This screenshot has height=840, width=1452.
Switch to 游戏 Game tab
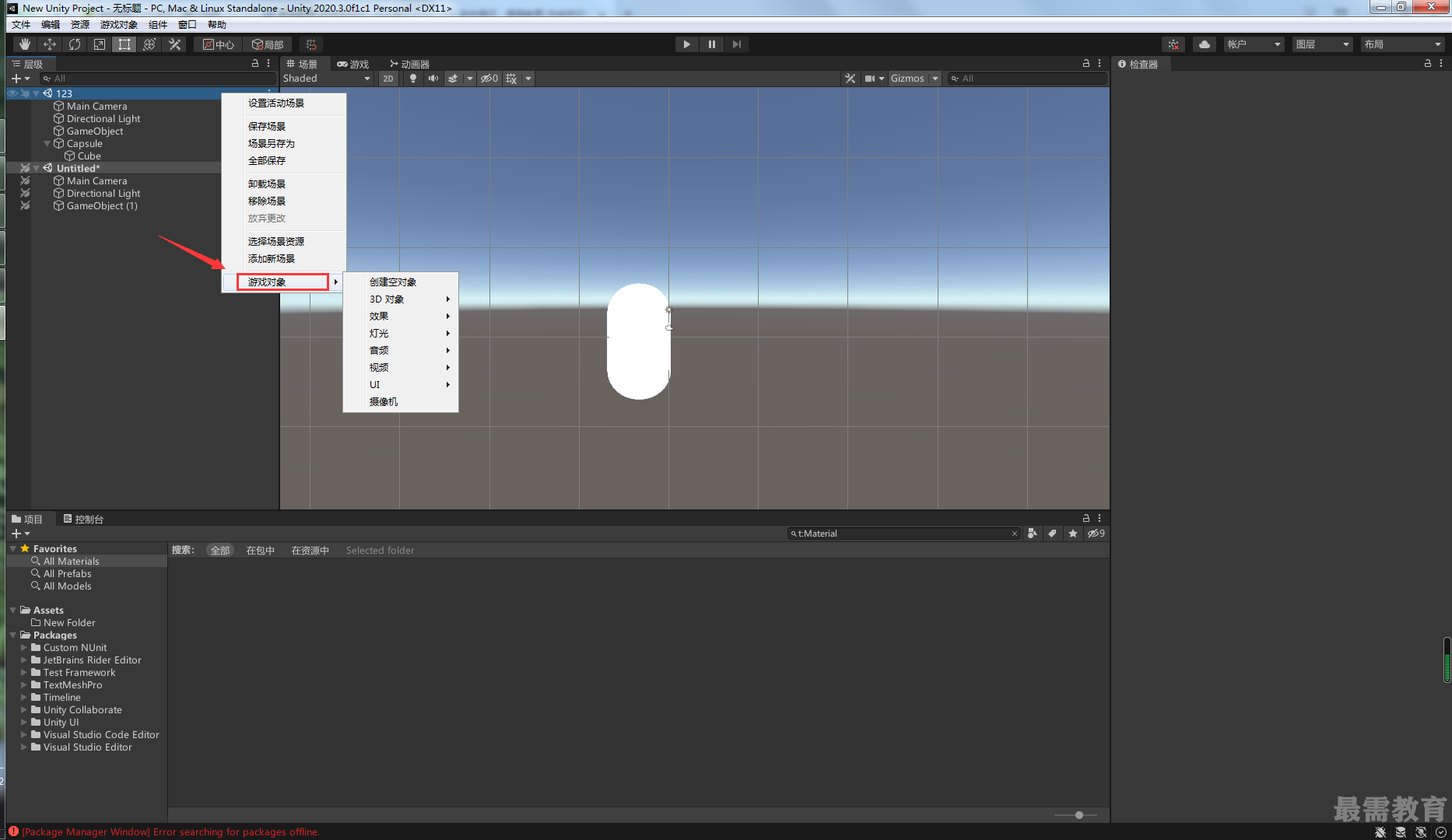coord(352,64)
